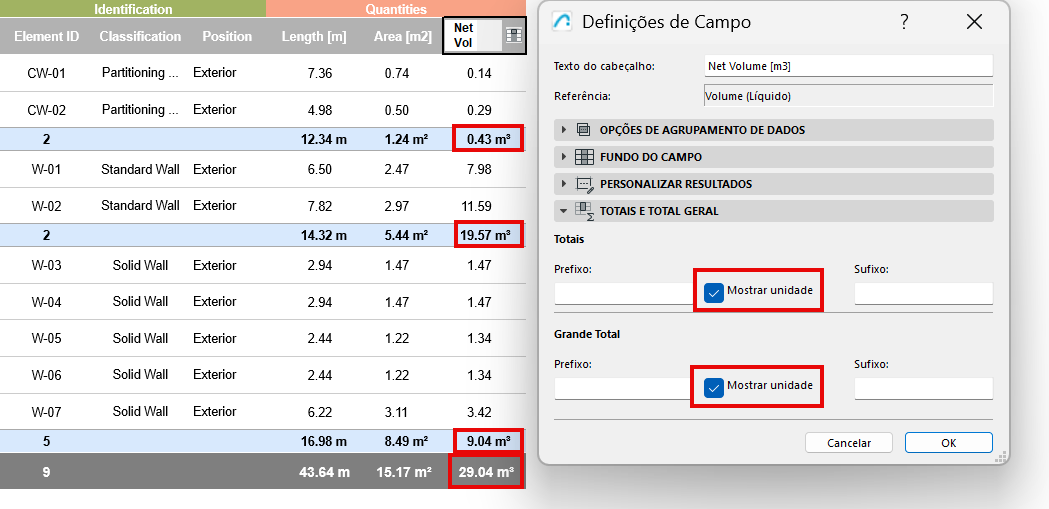Click the 8.49 m² subtotal area cell

pos(406,441)
